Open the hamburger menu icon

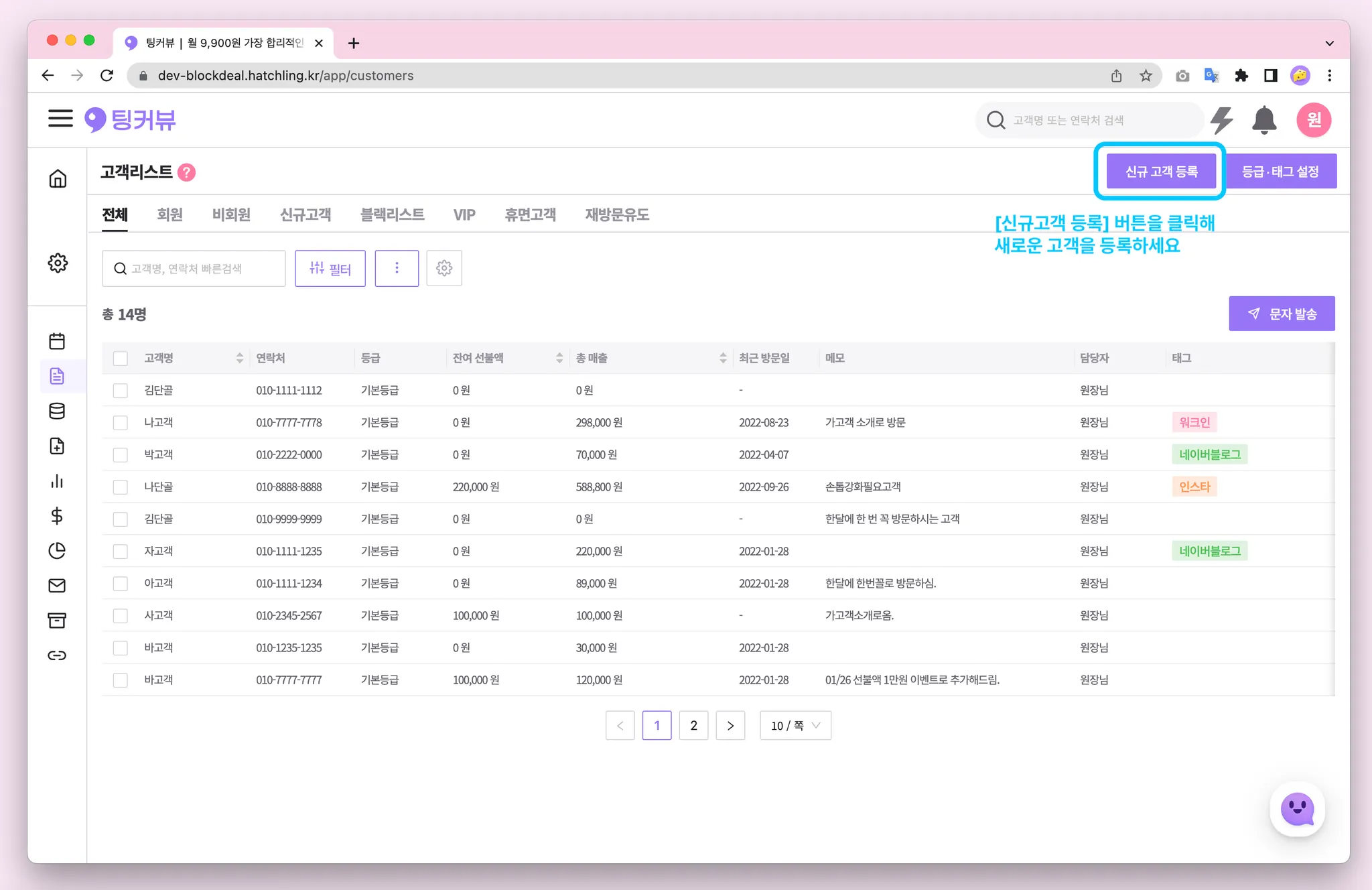click(x=60, y=119)
